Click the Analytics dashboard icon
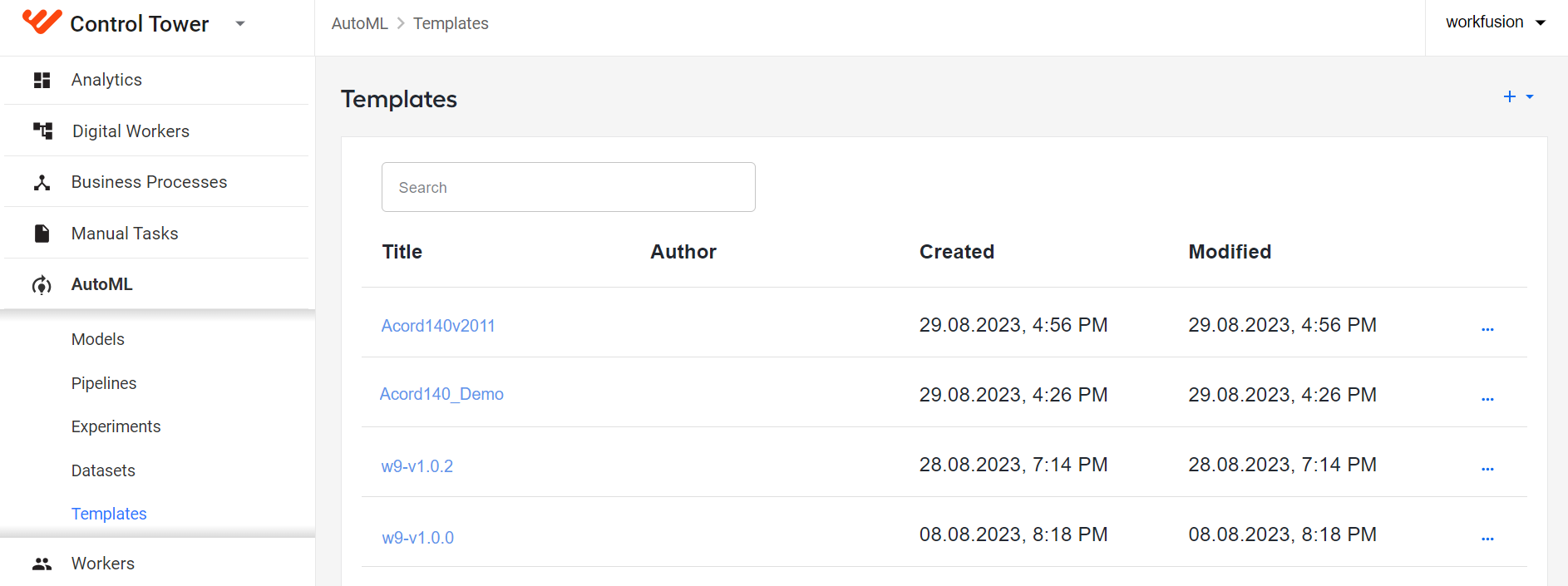 [42, 80]
